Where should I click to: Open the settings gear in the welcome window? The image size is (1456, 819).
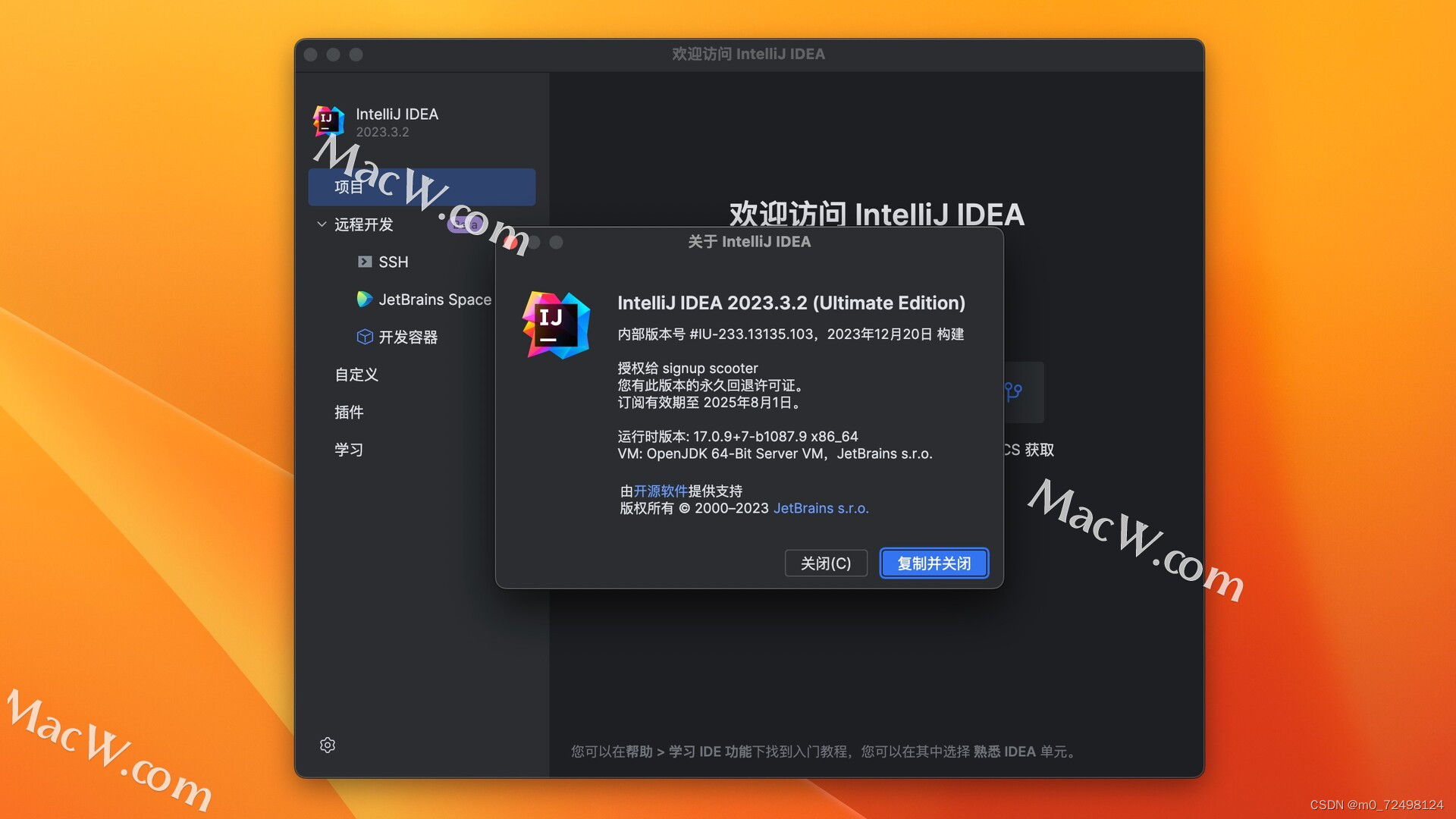328,745
